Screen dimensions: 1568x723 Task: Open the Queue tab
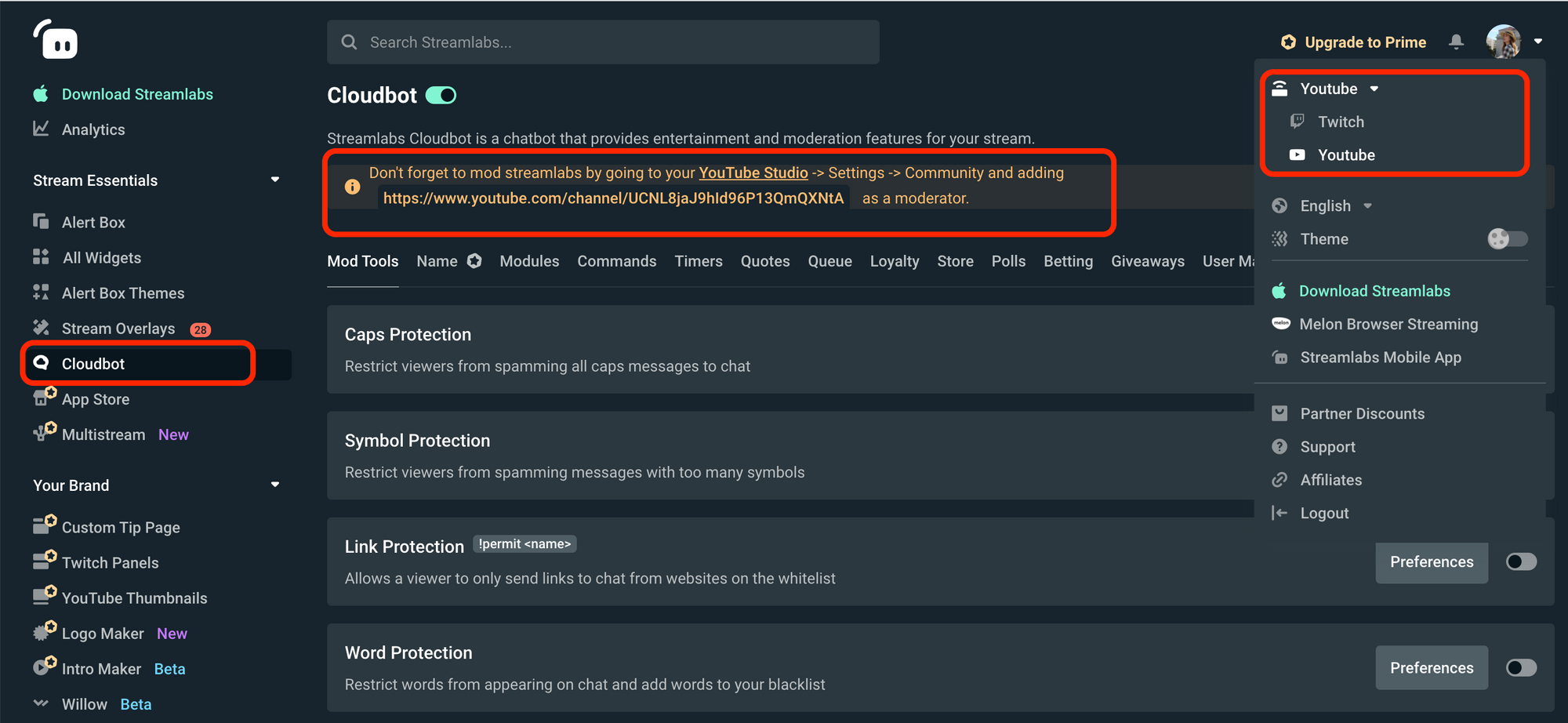(829, 261)
